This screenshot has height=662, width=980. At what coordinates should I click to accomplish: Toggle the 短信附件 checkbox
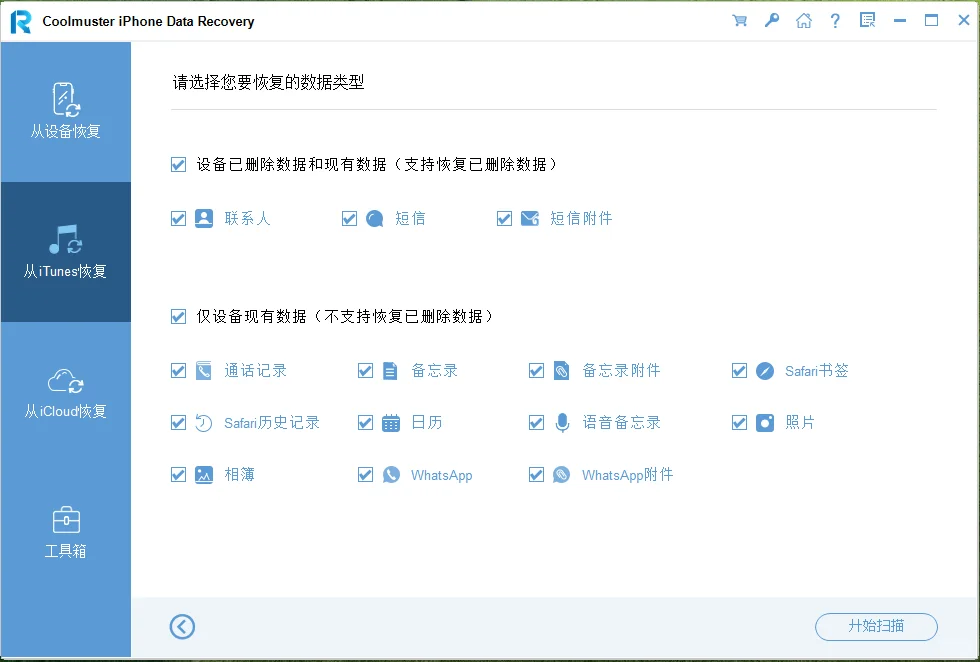coord(504,218)
